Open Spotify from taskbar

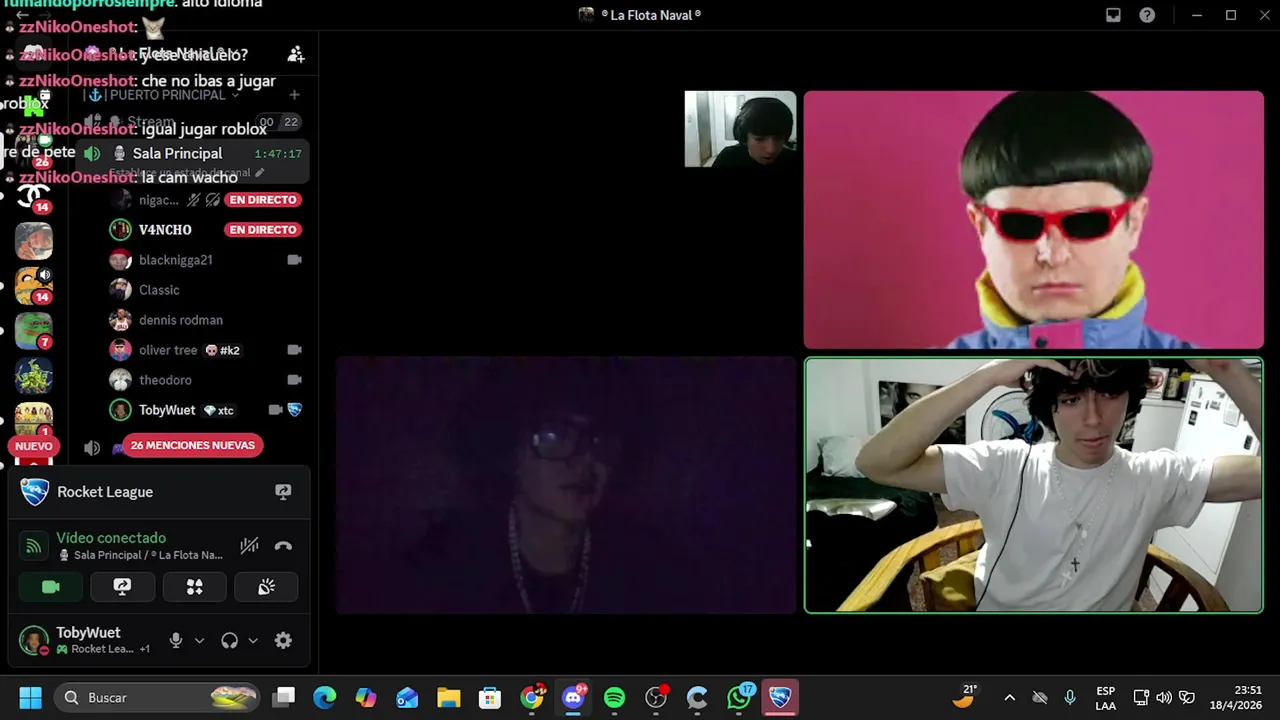(x=614, y=698)
